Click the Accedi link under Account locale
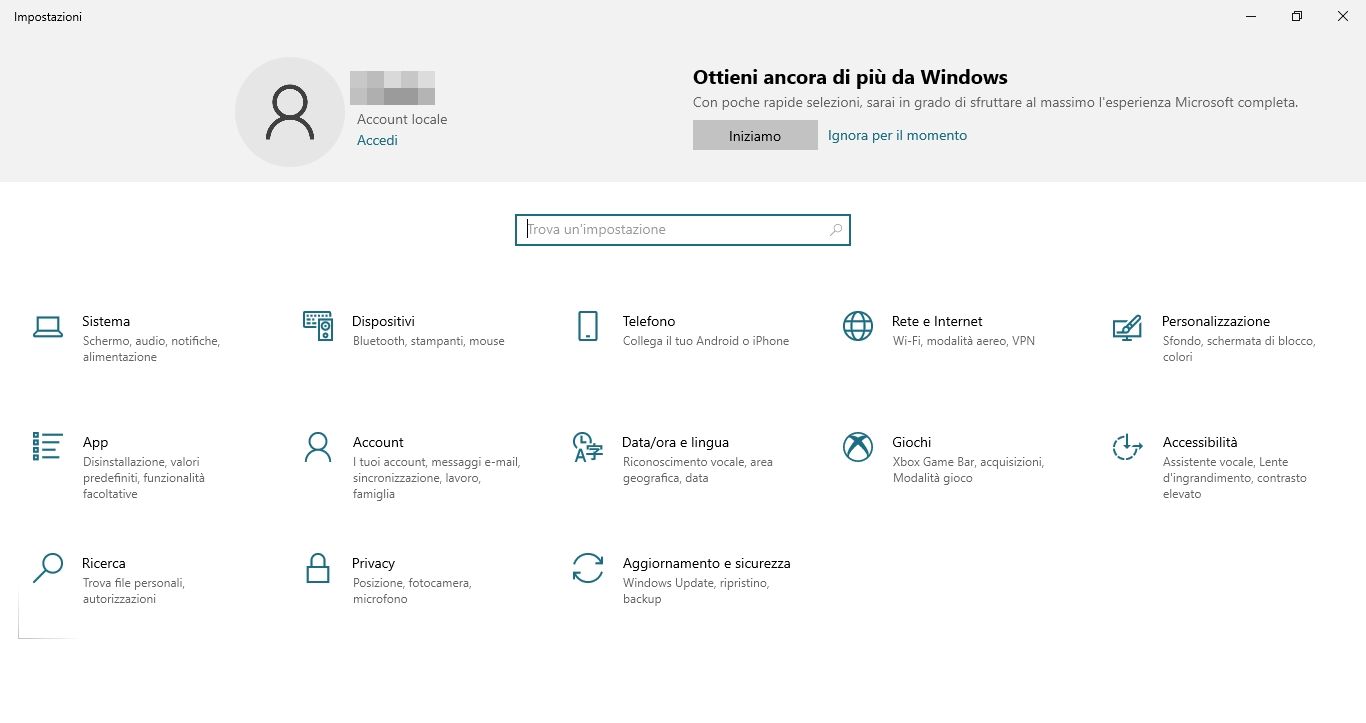 click(x=377, y=140)
